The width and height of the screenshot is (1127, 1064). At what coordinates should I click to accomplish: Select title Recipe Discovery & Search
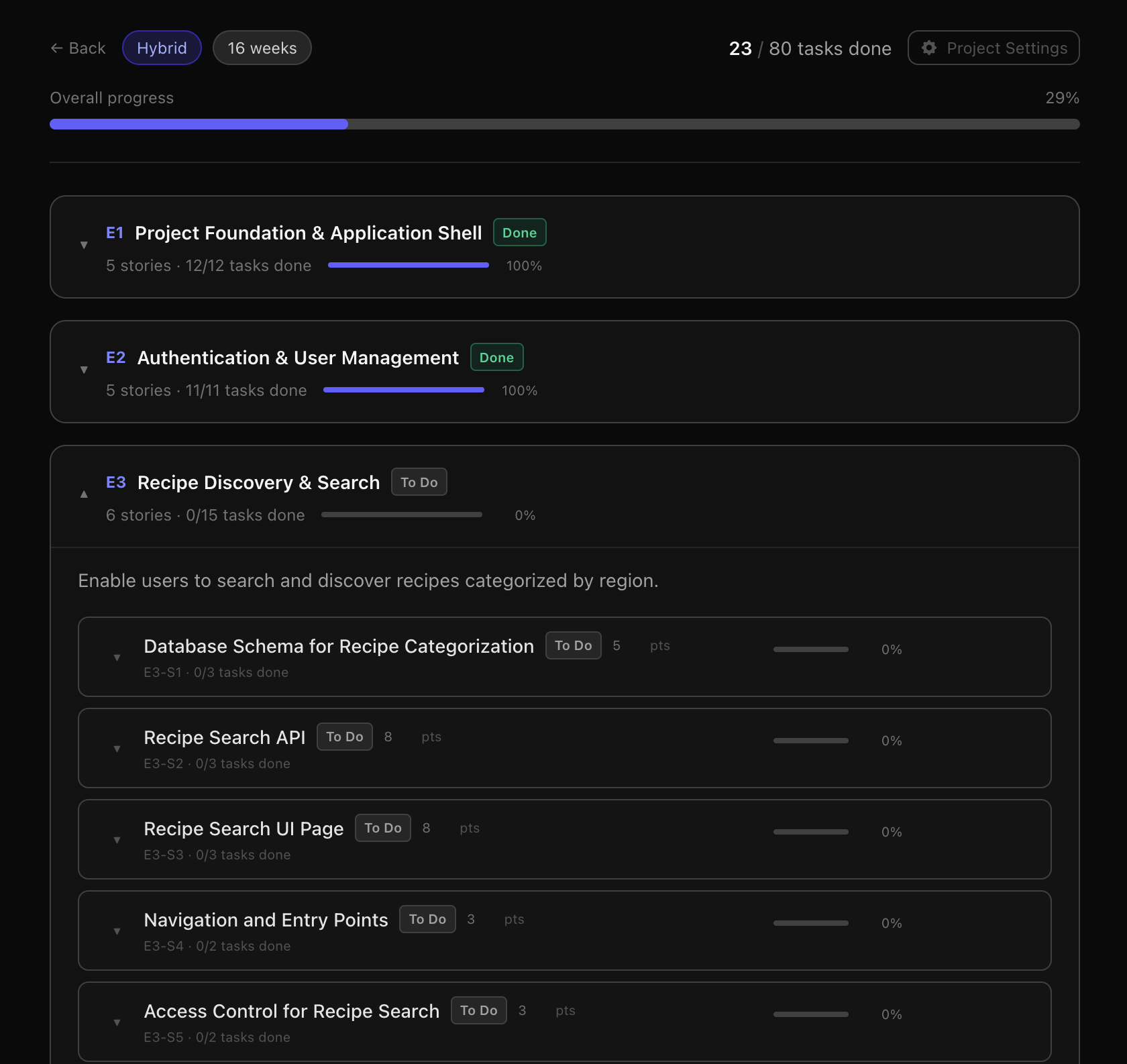258,482
